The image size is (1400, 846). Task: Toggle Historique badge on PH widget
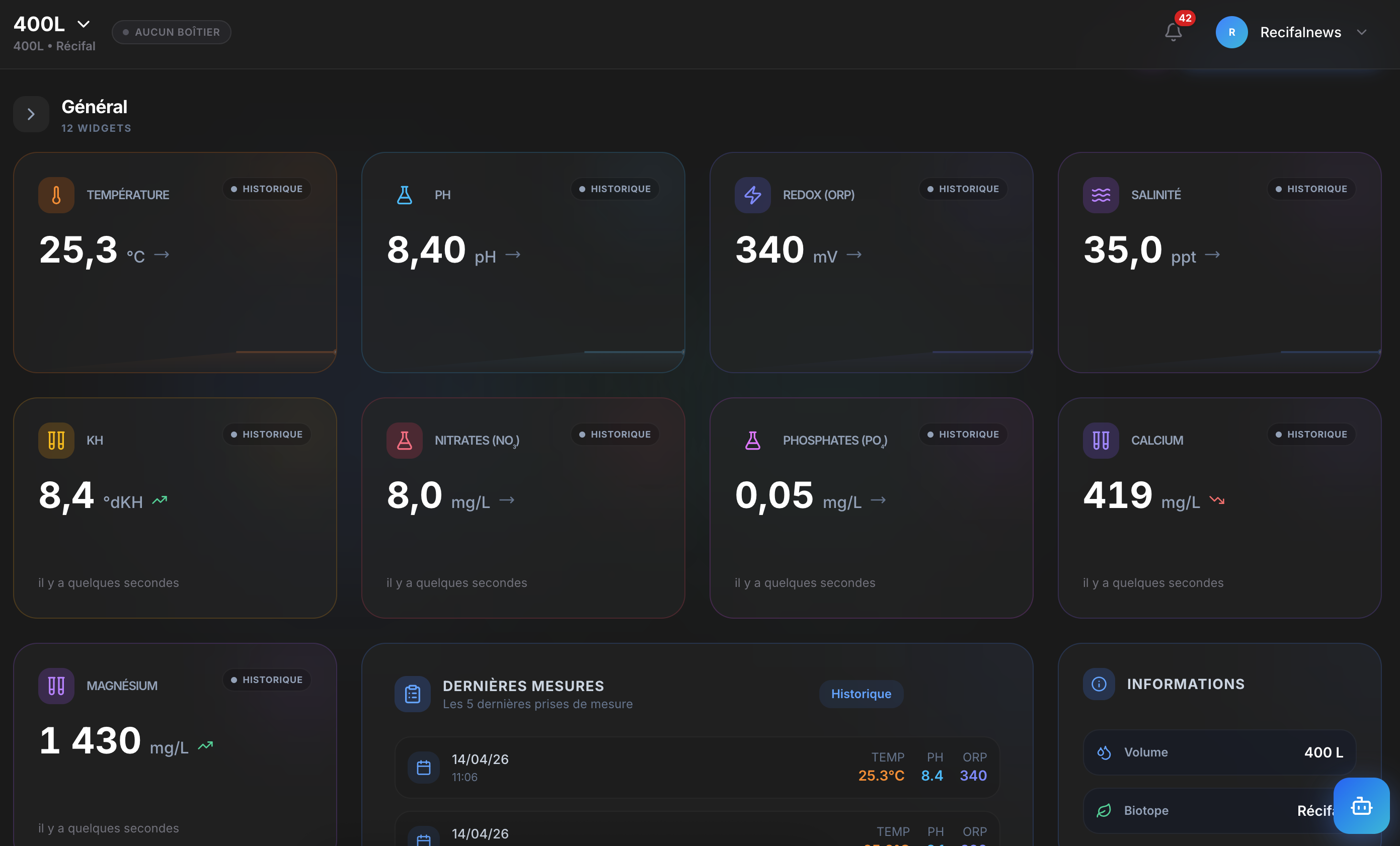coord(615,189)
